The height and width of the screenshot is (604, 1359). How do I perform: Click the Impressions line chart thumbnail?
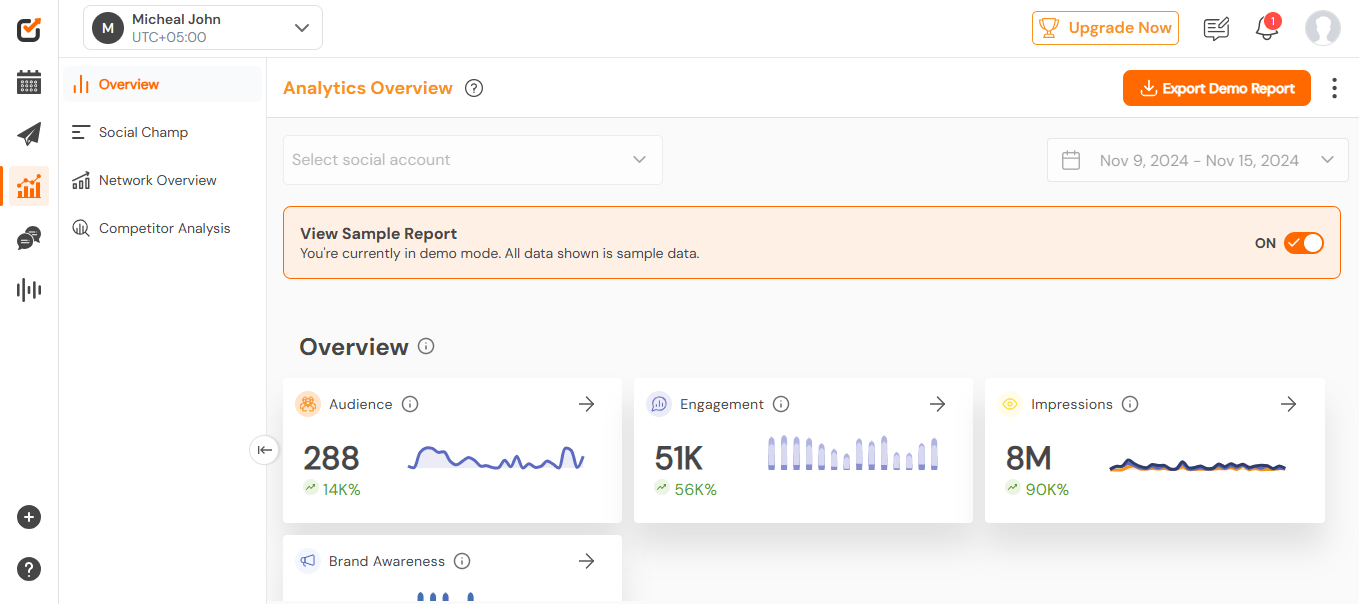click(x=1198, y=465)
